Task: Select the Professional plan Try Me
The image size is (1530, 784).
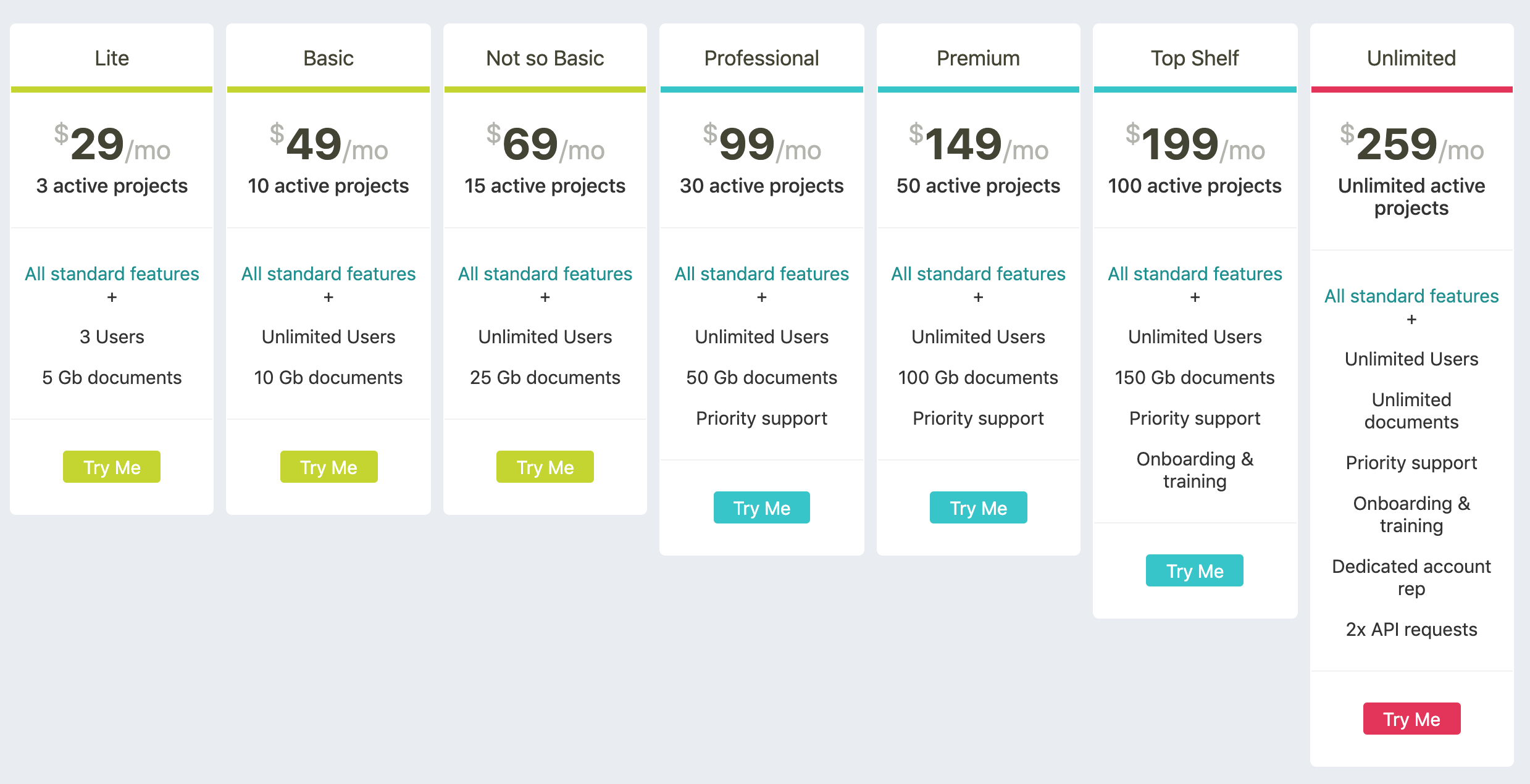Action: pos(762,507)
